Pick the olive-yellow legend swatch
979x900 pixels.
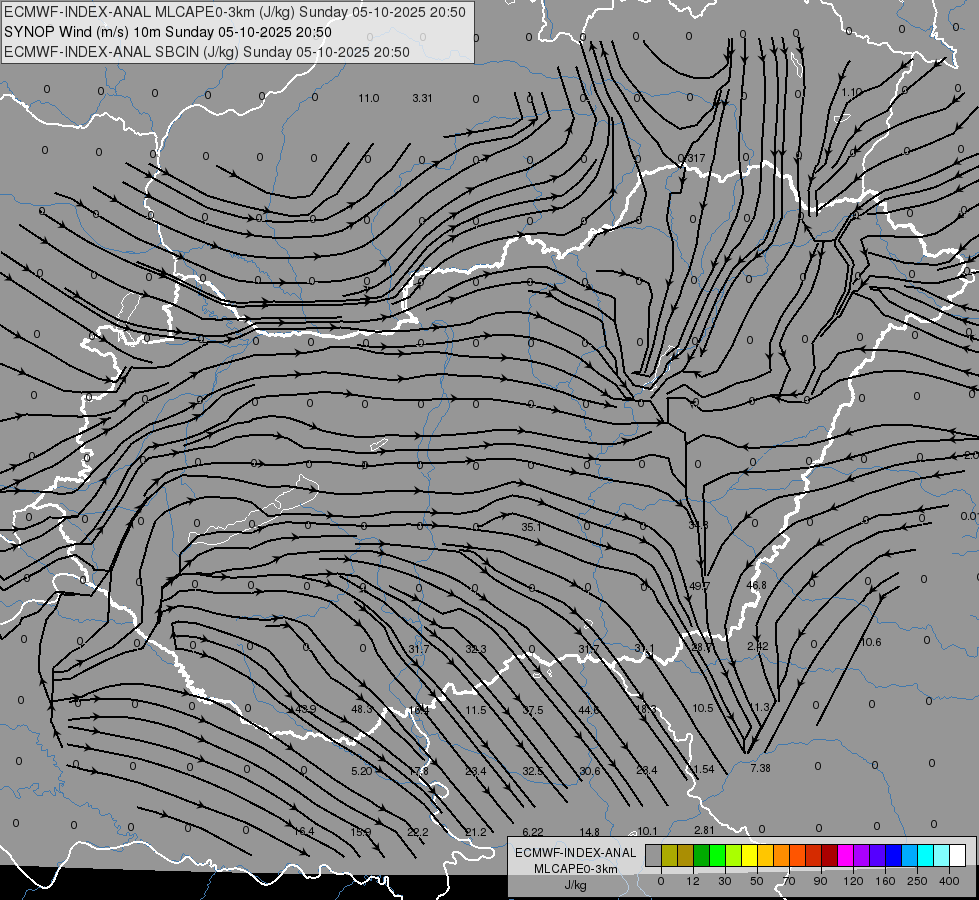tap(669, 855)
